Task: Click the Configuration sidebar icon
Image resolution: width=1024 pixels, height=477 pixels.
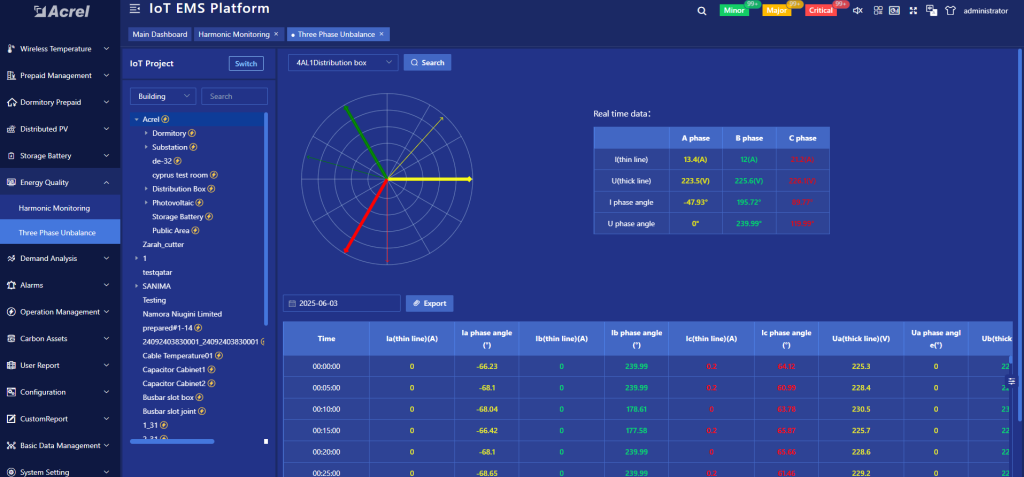Action: point(10,393)
